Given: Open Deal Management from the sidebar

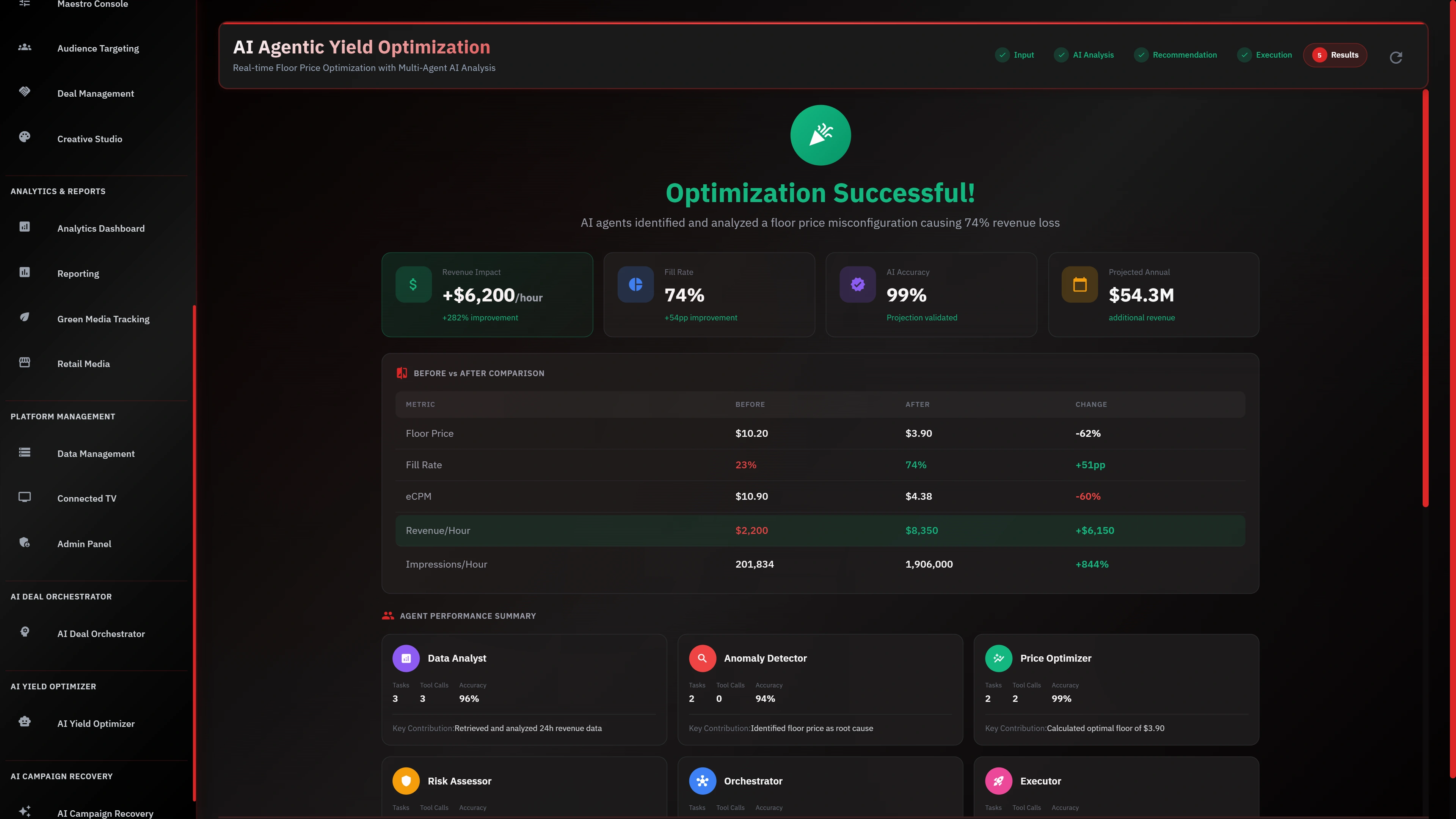Looking at the screenshot, I should click(x=95, y=93).
